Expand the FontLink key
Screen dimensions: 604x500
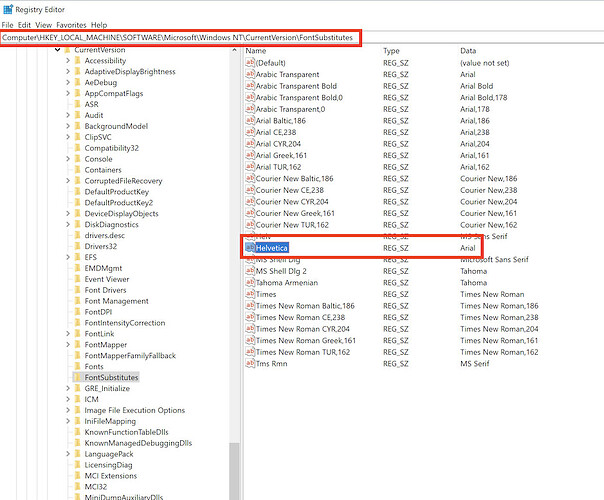pos(68,334)
